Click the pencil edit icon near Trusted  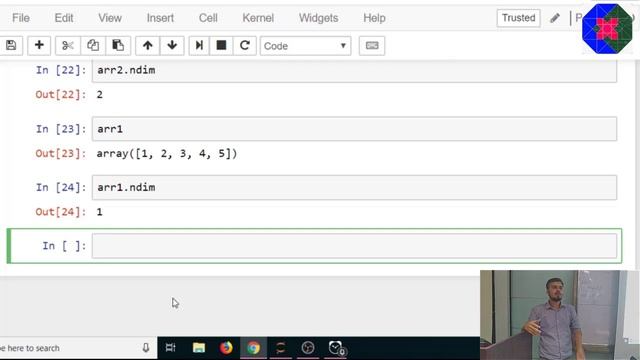point(555,18)
